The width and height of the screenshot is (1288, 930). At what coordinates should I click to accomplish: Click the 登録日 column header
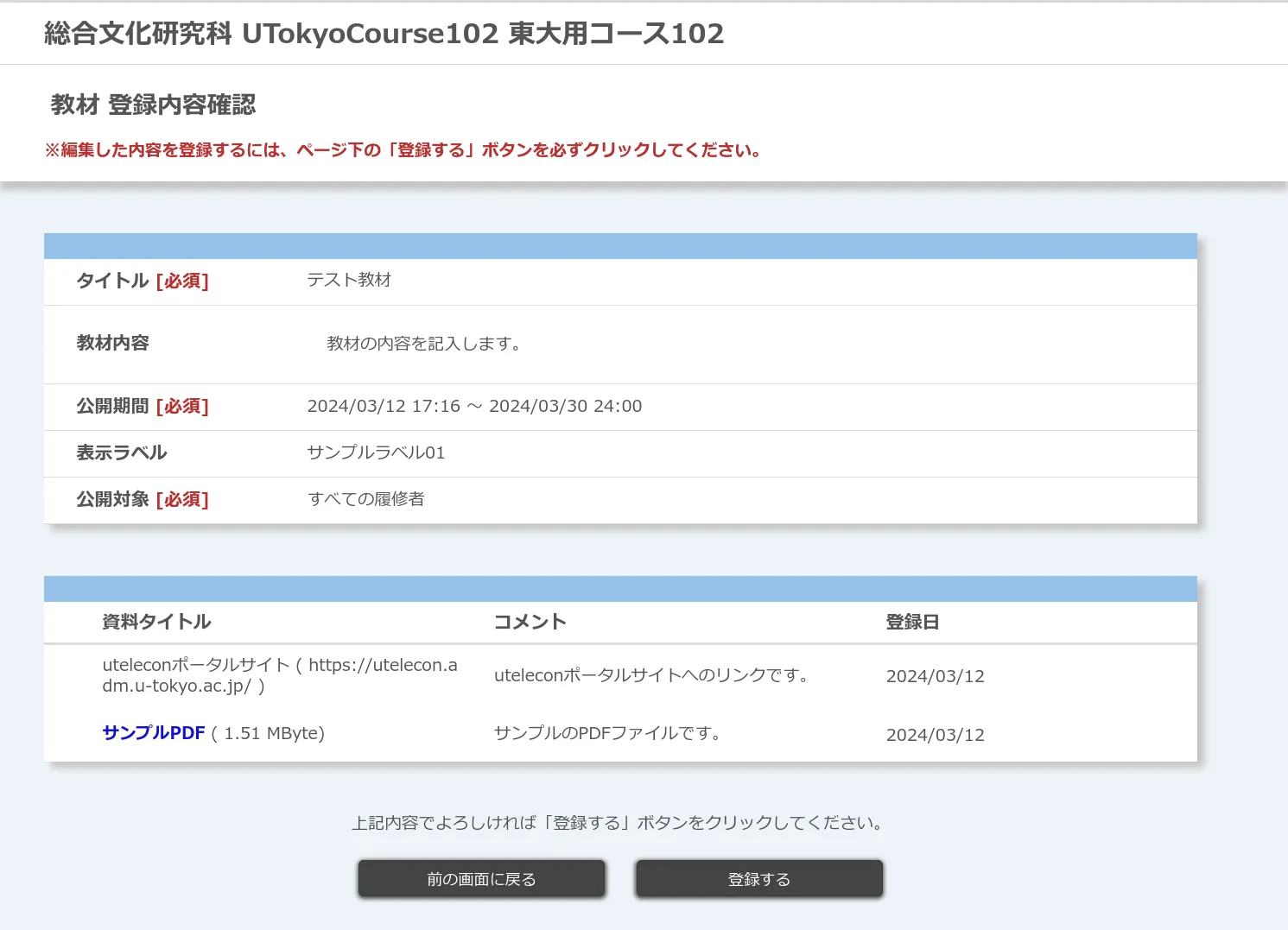point(912,622)
